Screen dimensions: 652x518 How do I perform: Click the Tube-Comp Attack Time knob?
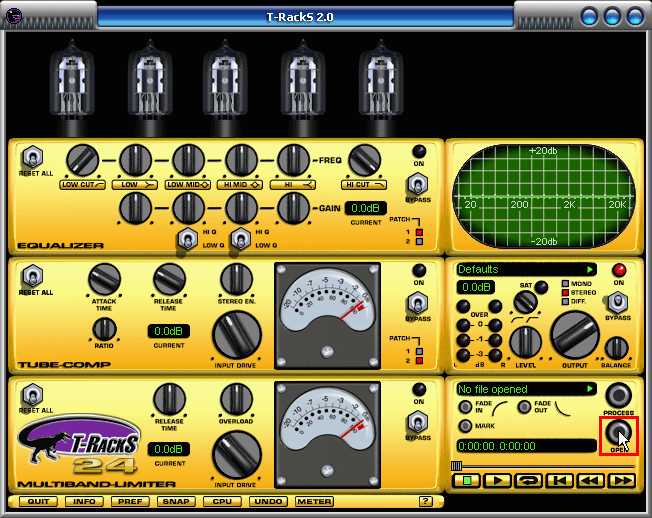point(104,279)
